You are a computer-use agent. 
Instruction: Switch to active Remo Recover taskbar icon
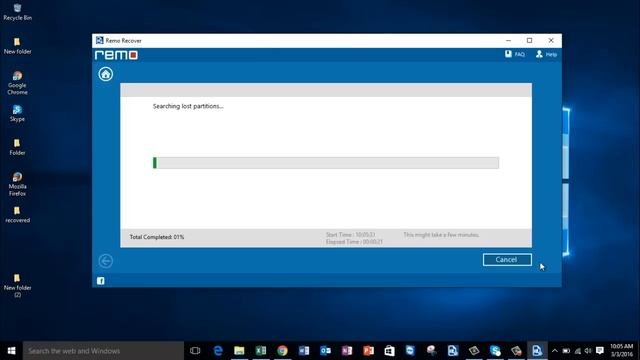click(x=537, y=351)
